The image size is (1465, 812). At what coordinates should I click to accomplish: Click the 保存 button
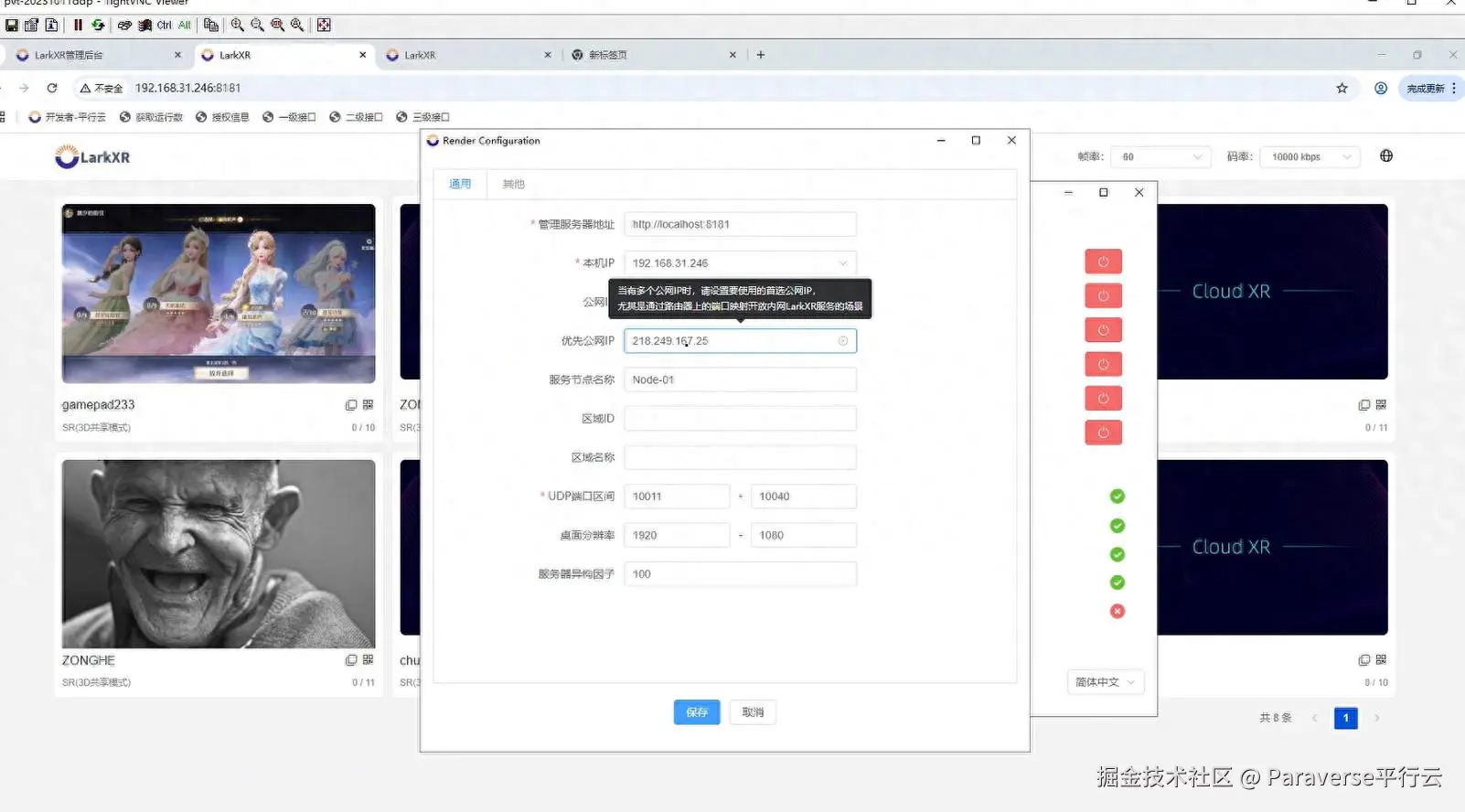coord(697,712)
